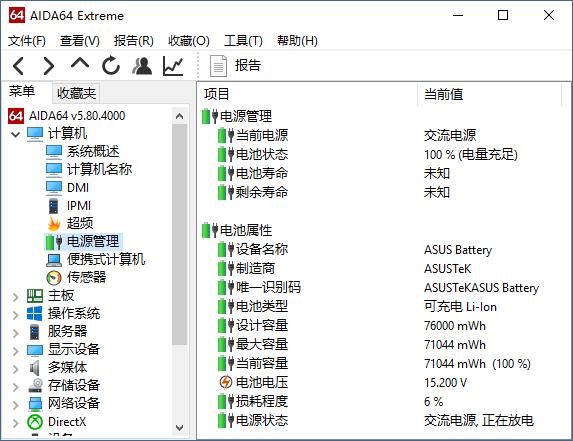Click the lightning voltage icon beside 电池电压
This screenshot has width=573, height=441.
(226, 383)
